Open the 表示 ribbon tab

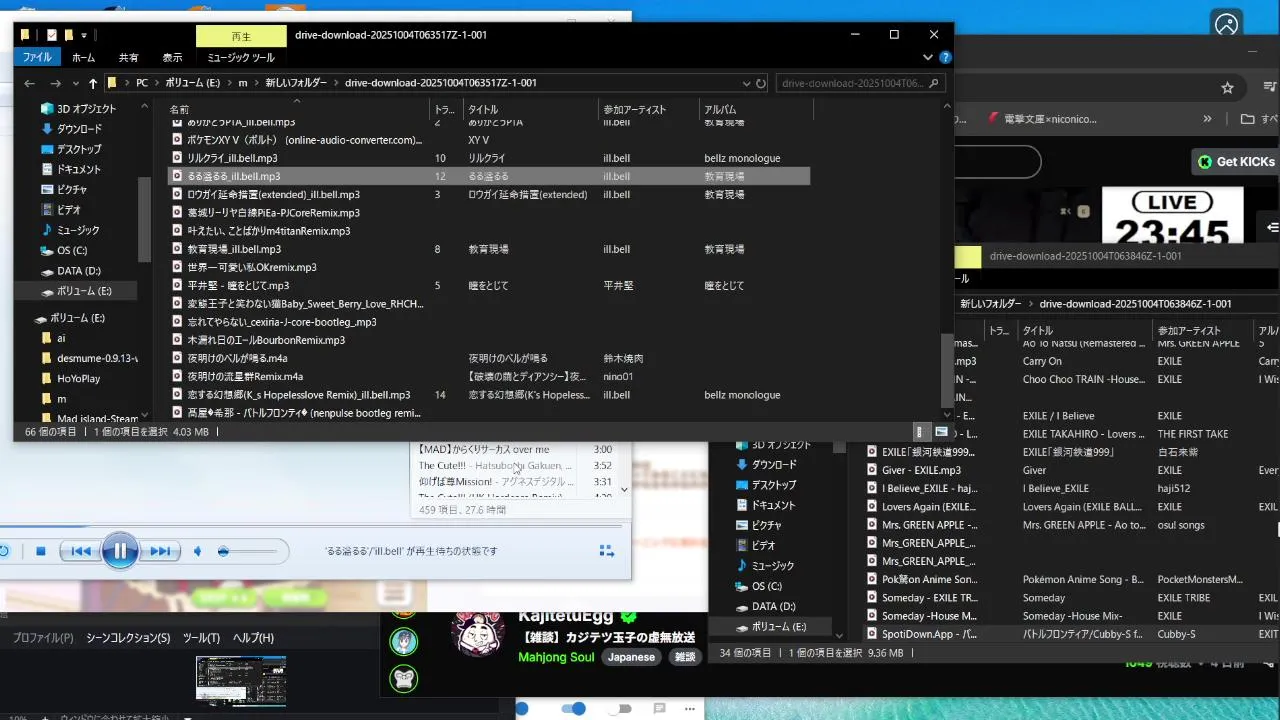(x=173, y=58)
